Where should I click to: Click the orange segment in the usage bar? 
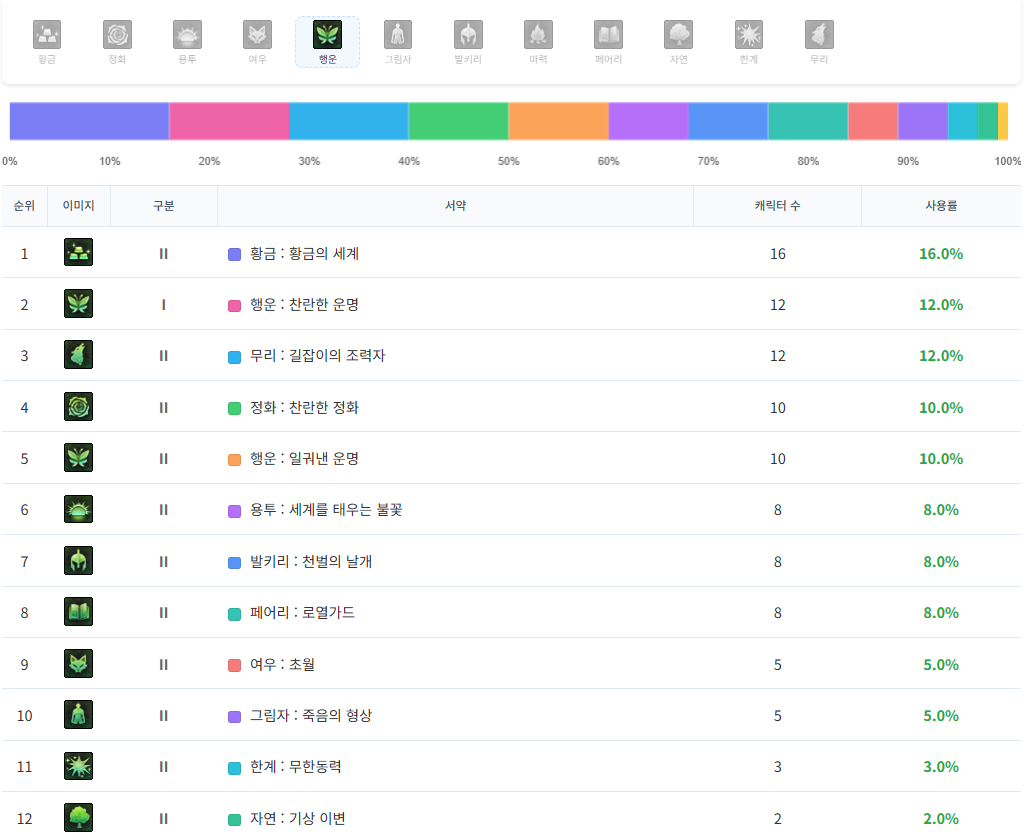click(x=558, y=121)
